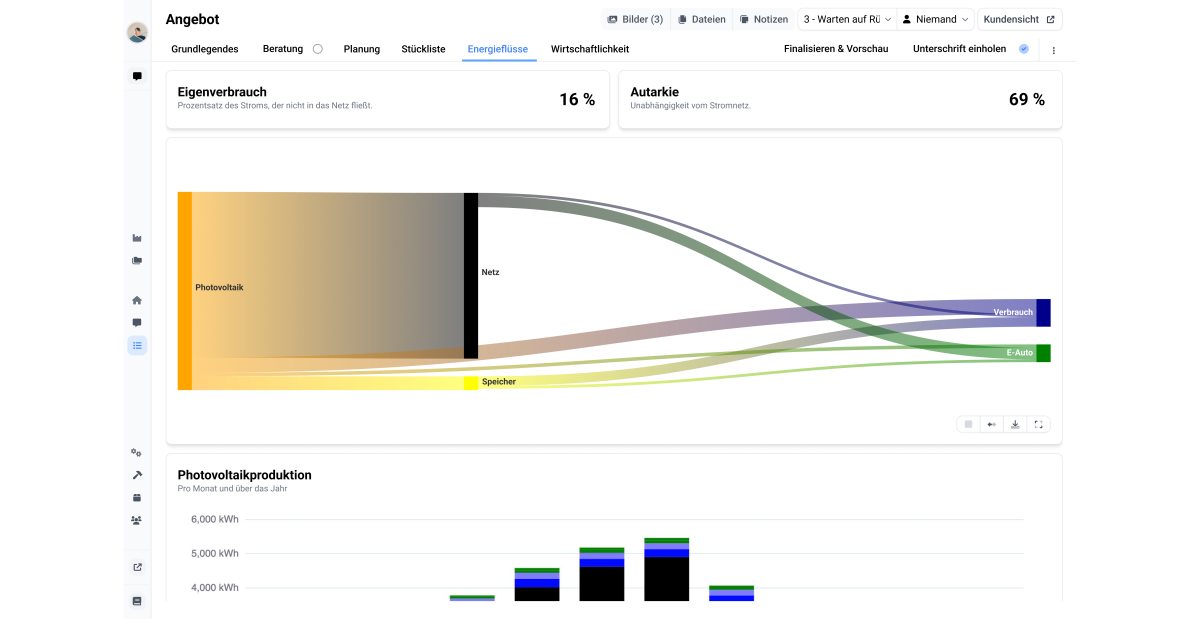The width and height of the screenshot is (1200, 628).
Task: Open the Notizen button
Action: pos(764,19)
